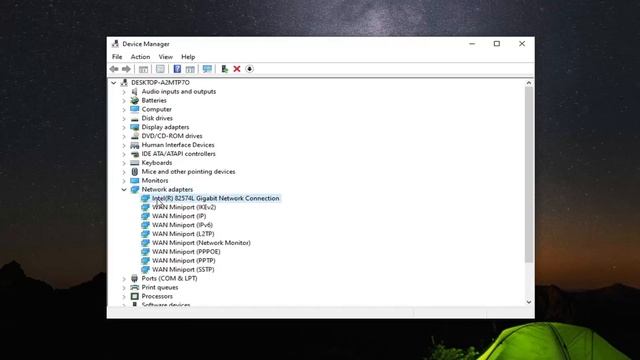Select WAN Miniport (PPPOE)
640x360 pixels.
click(x=186, y=252)
